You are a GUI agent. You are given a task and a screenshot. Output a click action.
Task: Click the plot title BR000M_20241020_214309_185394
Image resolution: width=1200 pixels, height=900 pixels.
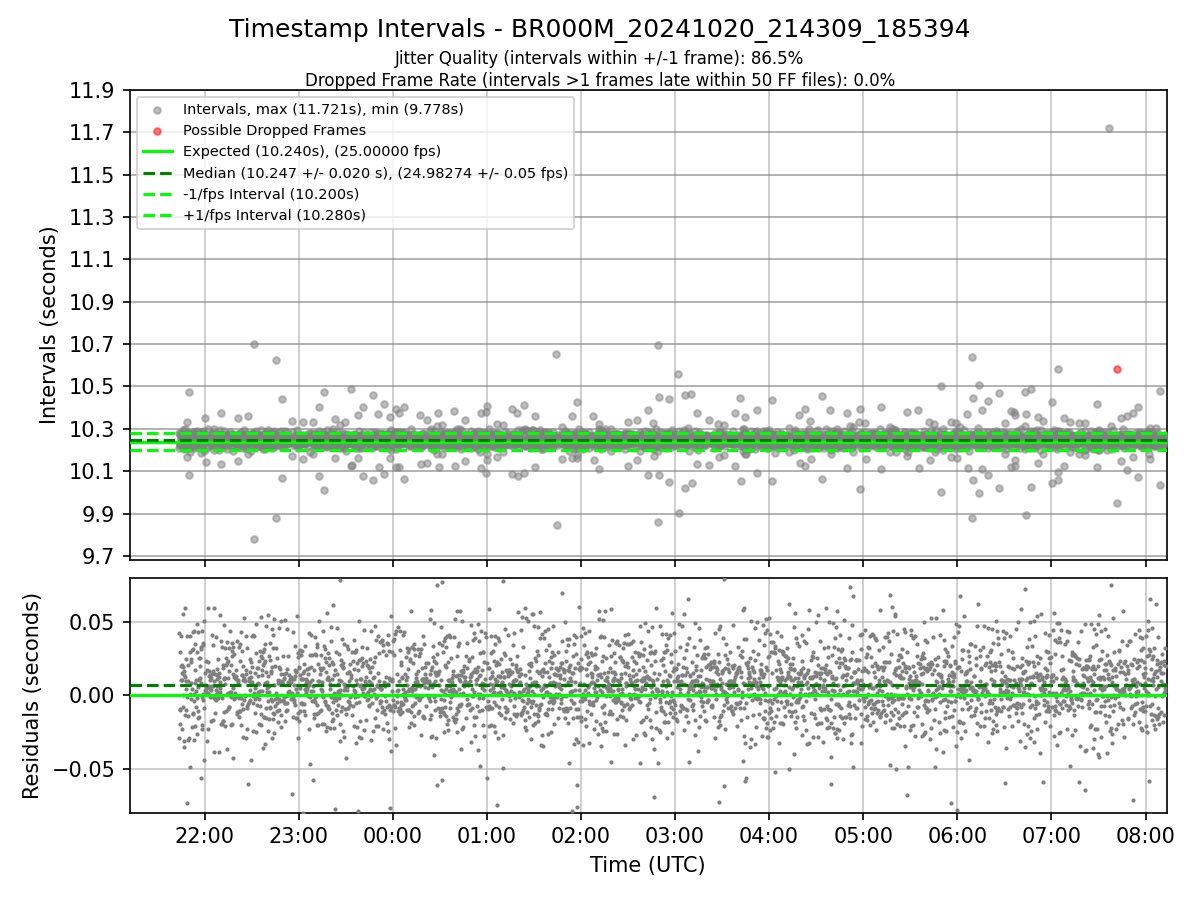[599, 29]
